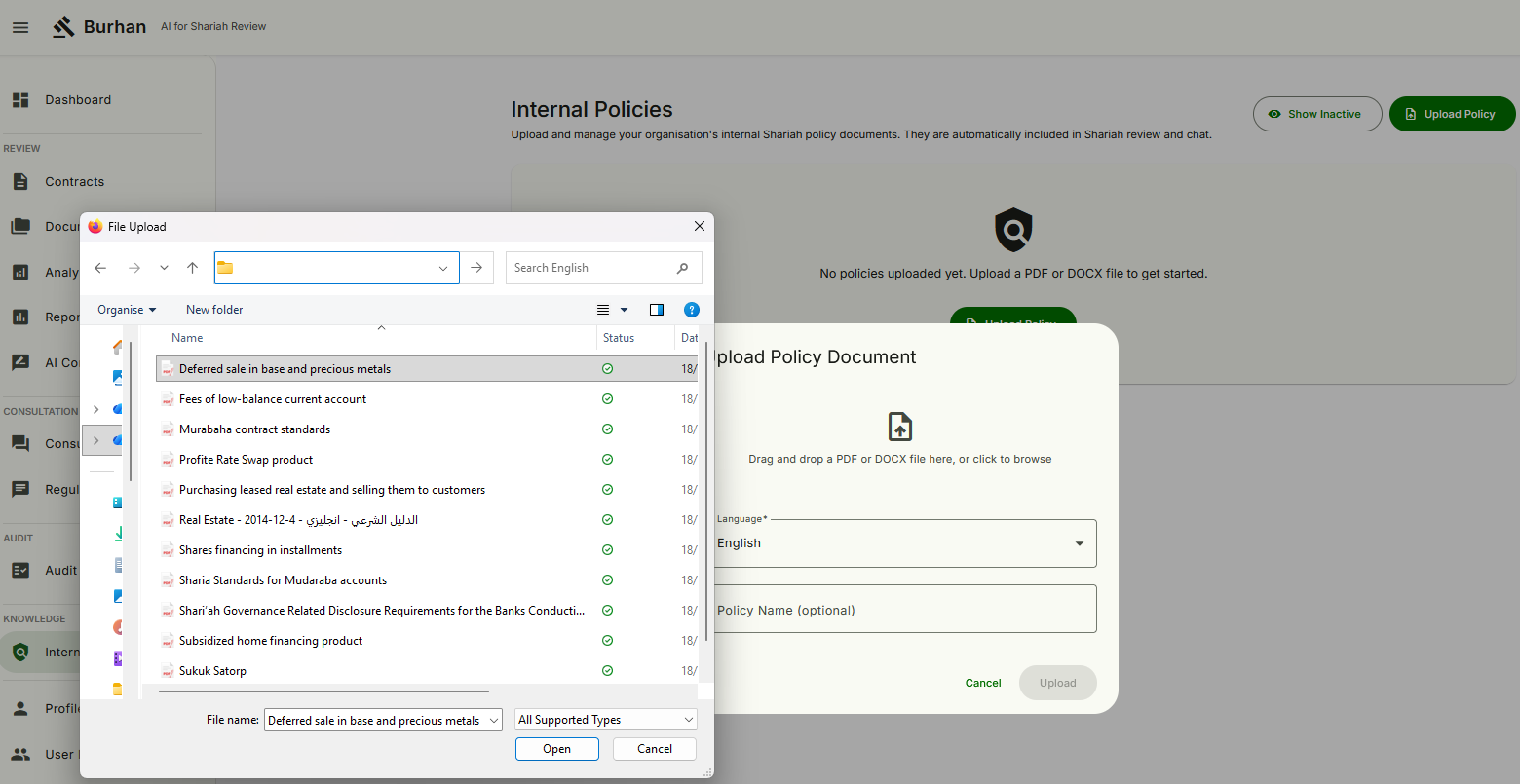Select file Sukuk Satorp

coord(426,671)
